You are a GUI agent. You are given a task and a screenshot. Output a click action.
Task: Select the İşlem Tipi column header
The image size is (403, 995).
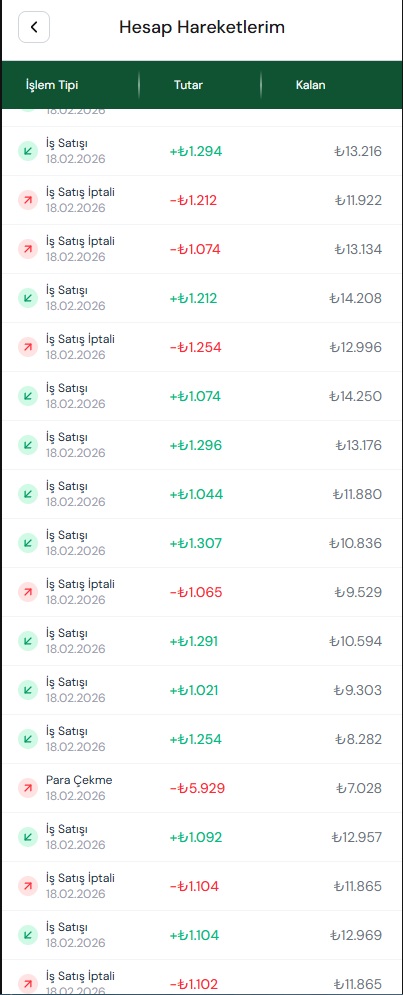coord(52,85)
